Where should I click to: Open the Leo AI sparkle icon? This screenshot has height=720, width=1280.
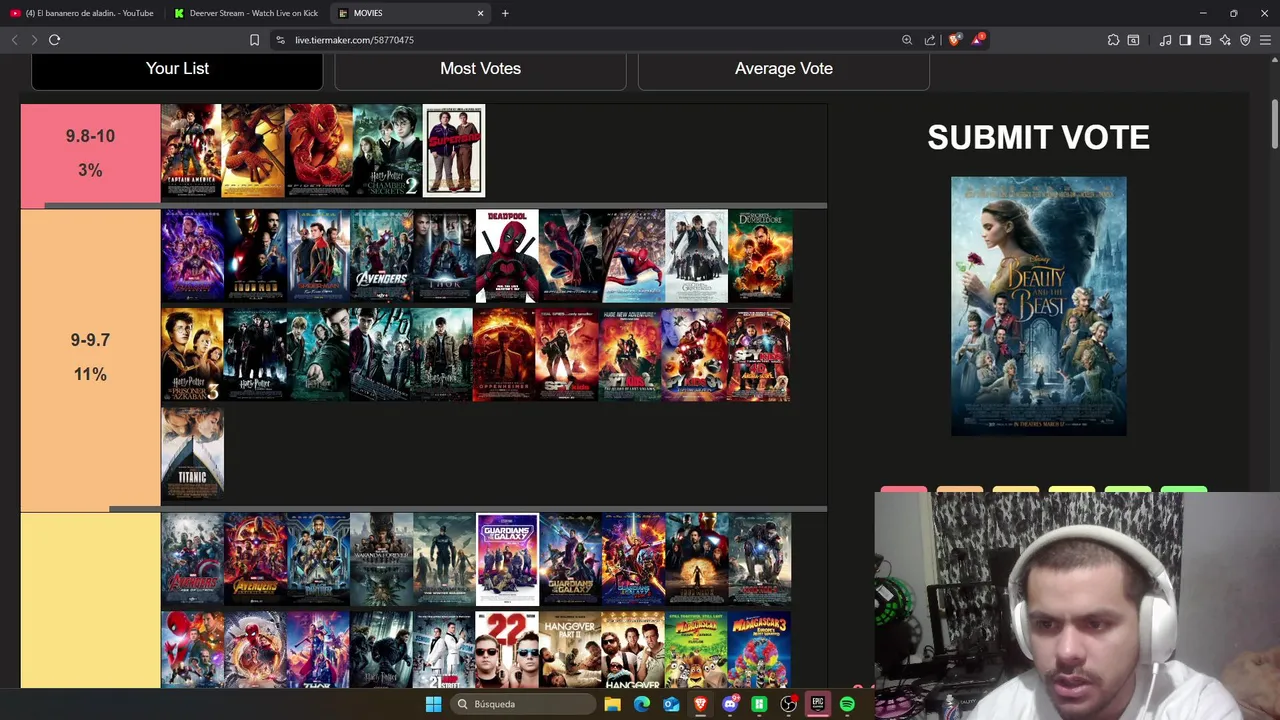[1225, 40]
